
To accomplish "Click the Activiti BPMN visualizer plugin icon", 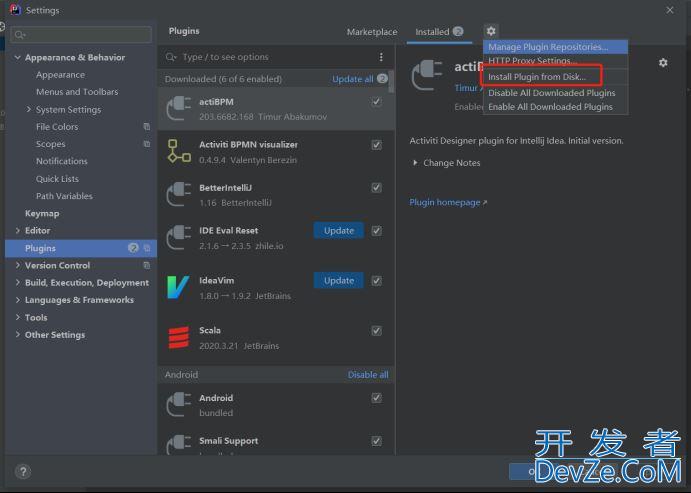I will (x=178, y=151).
